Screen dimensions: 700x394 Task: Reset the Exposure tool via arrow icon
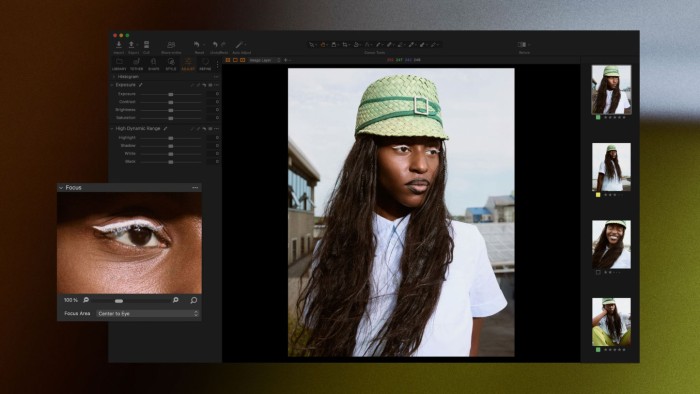coord(204,85)
